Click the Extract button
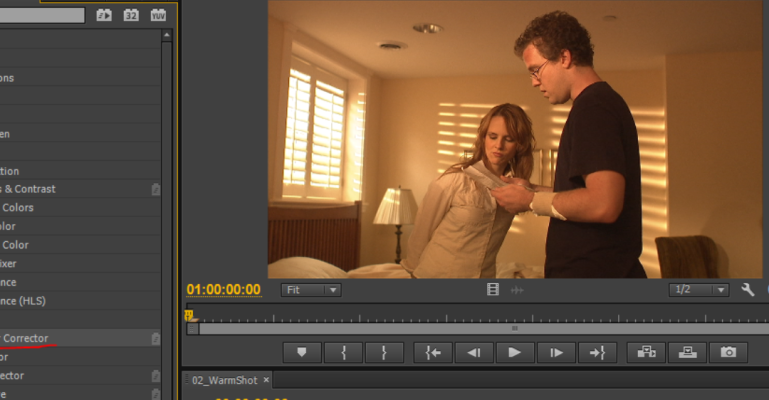769x400 pixels. pos(687,352)
